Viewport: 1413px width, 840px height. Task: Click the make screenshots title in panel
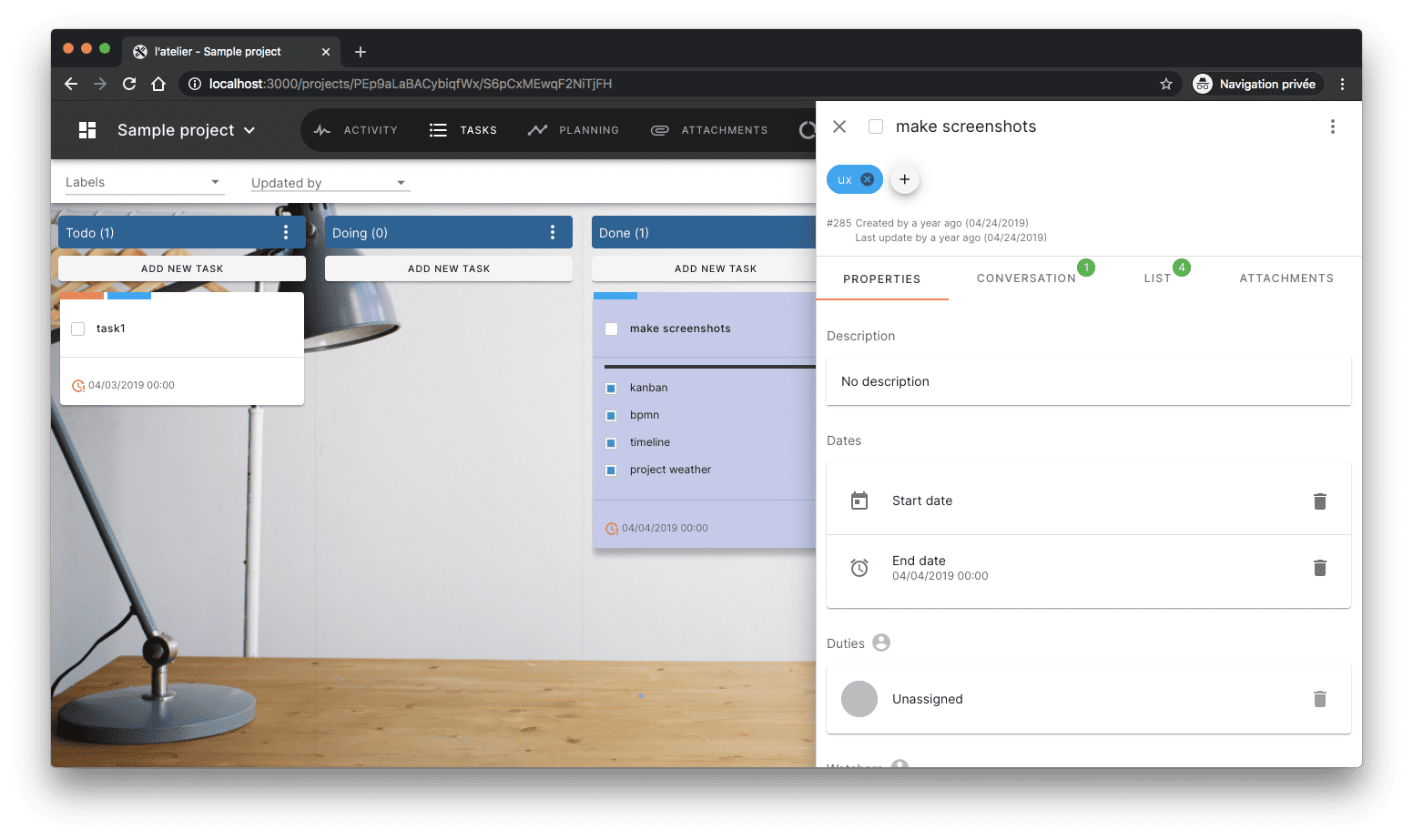(x=966, y=127)
